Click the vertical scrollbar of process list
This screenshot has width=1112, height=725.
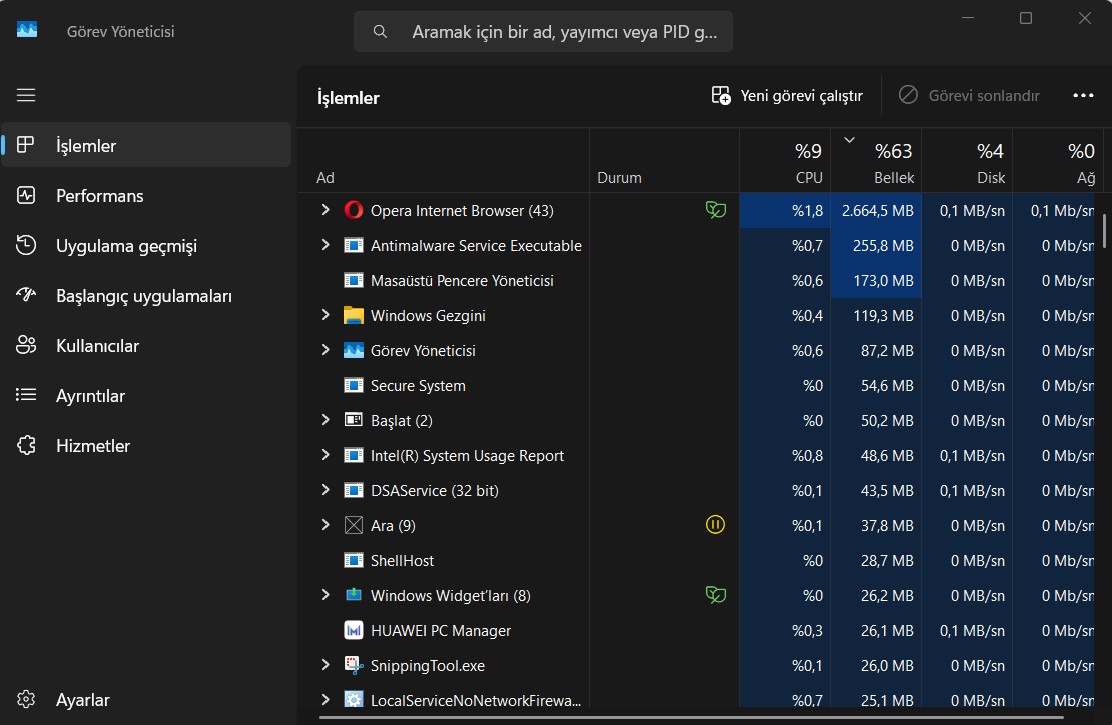[x=1104, y=232]
